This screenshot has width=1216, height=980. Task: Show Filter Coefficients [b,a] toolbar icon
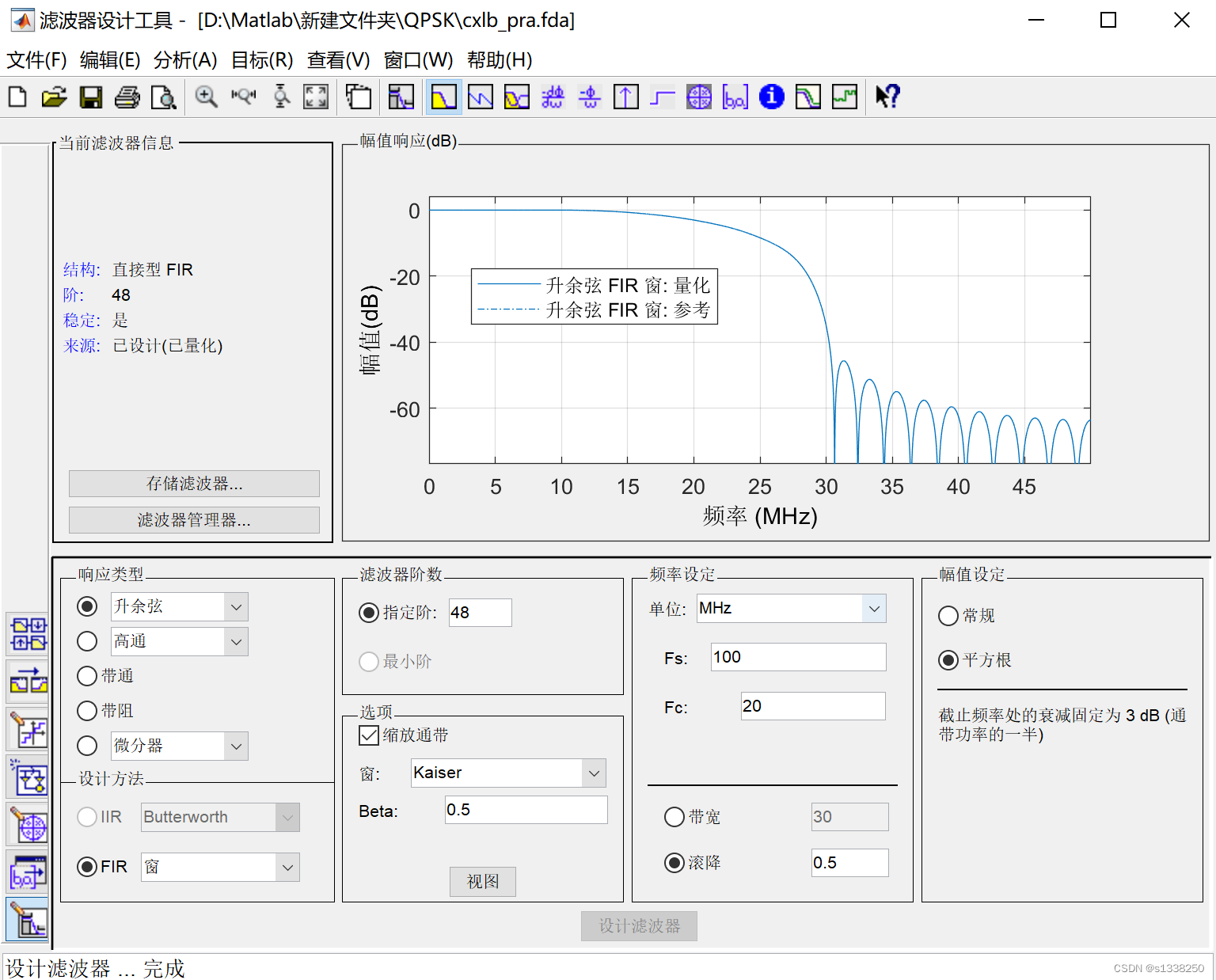tap(735, 97)
